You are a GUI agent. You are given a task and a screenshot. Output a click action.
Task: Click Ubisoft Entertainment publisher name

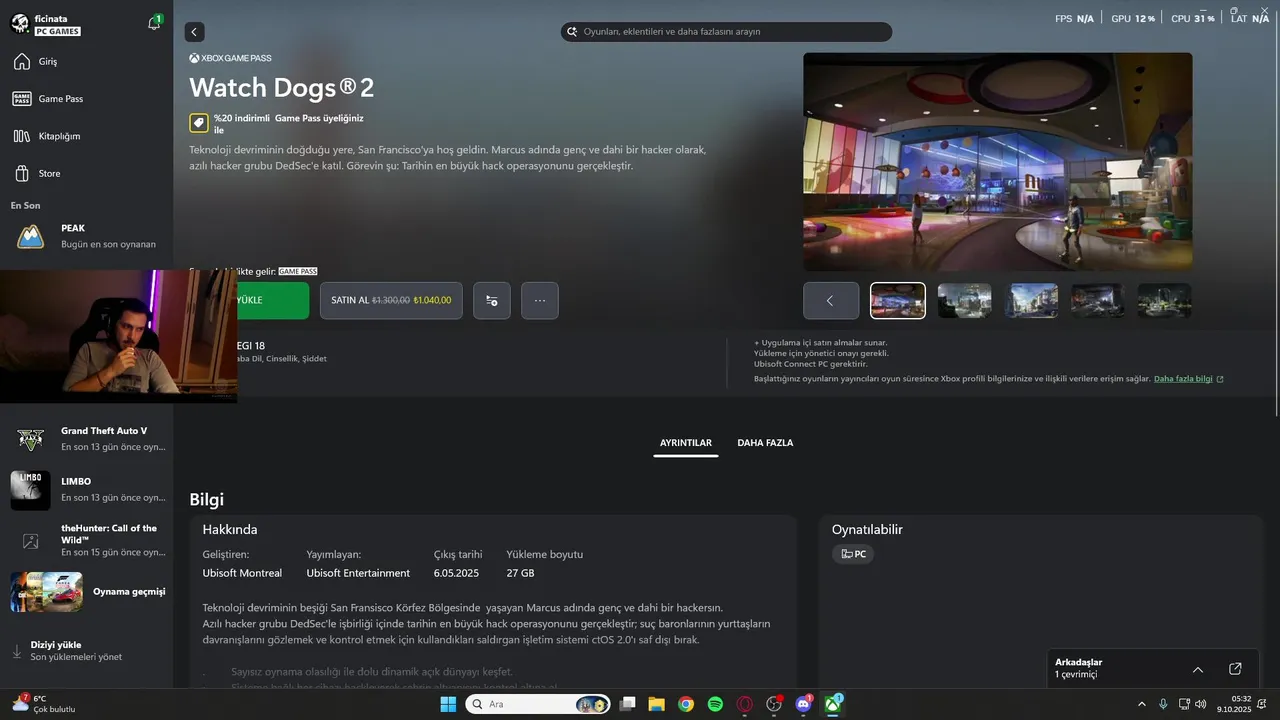pyautogui.click(x=358, y=573)
